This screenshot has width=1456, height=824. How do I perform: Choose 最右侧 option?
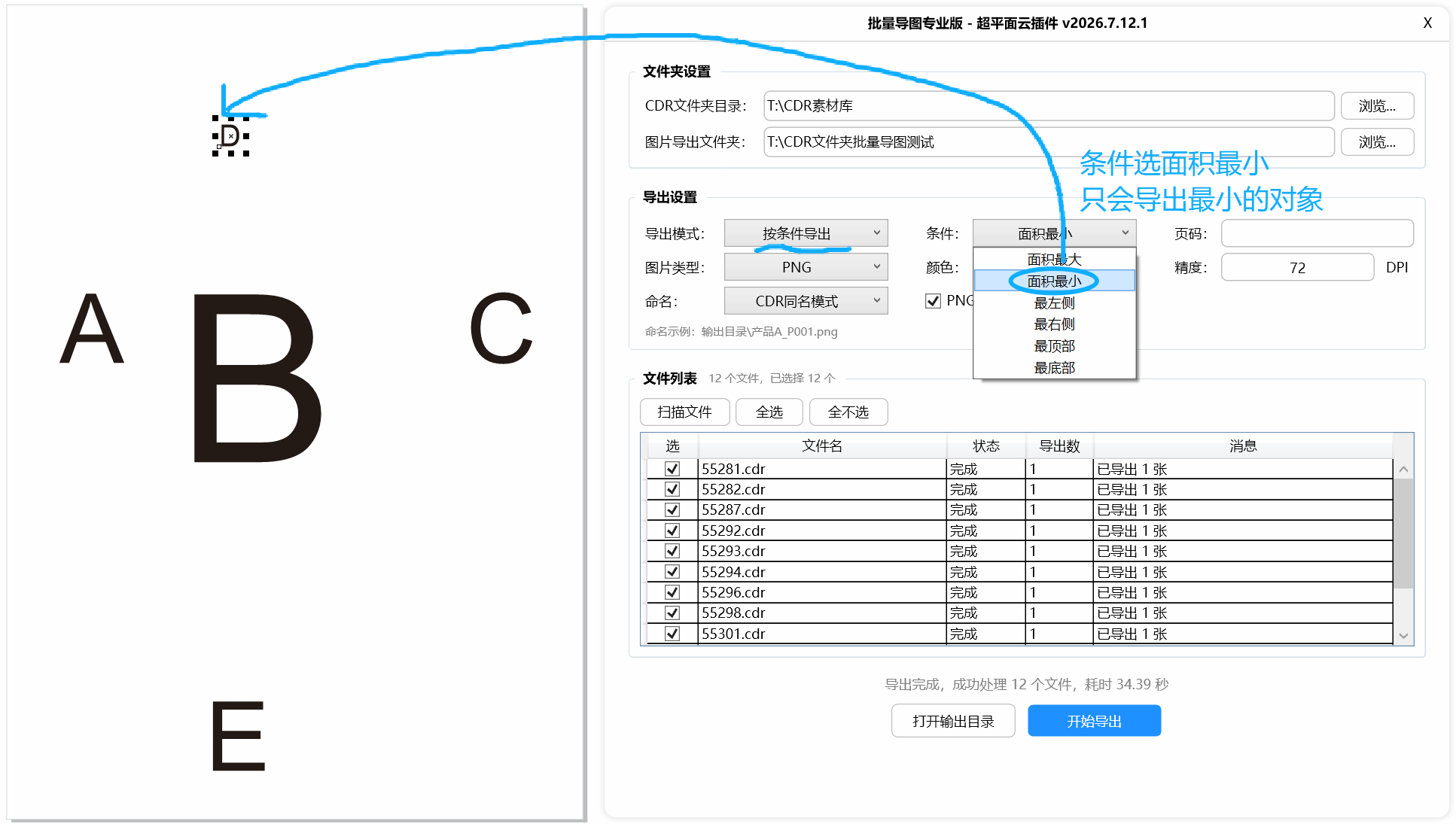1054,324
